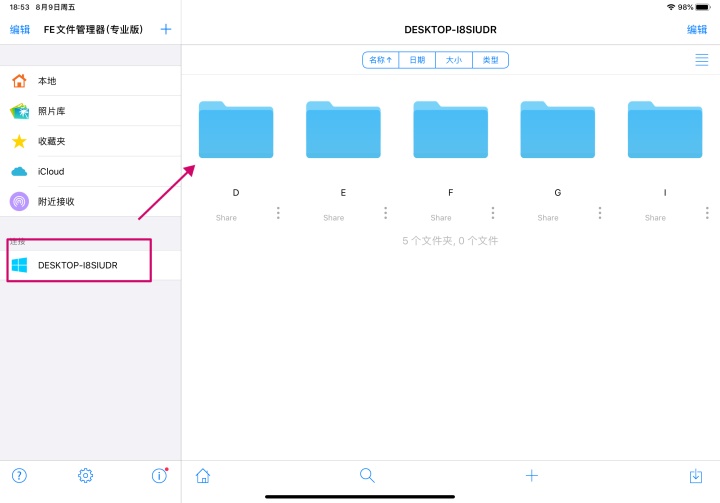The width and height of the screenshot is (720, 503).
Task: Open more options for folder G
Action: (600, 213)
